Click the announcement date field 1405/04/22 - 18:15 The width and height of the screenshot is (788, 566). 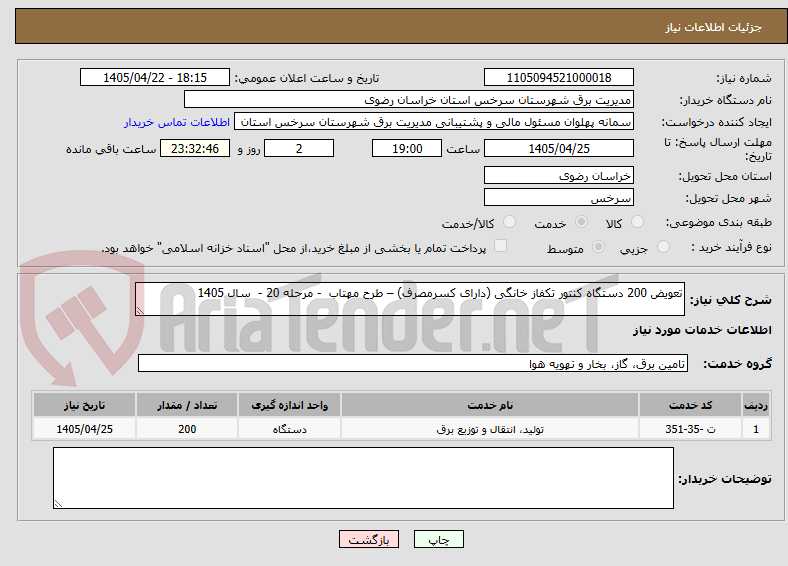(x=155, y=77)
